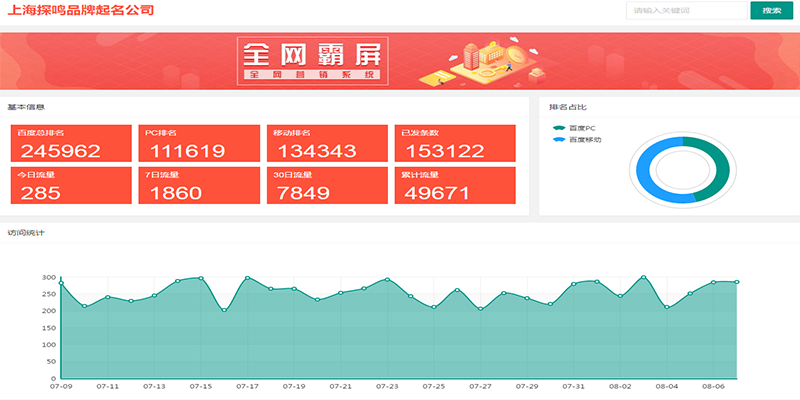
Task: Select the 百度总排名 245962 stat card
Action: (x=71, y=144)
